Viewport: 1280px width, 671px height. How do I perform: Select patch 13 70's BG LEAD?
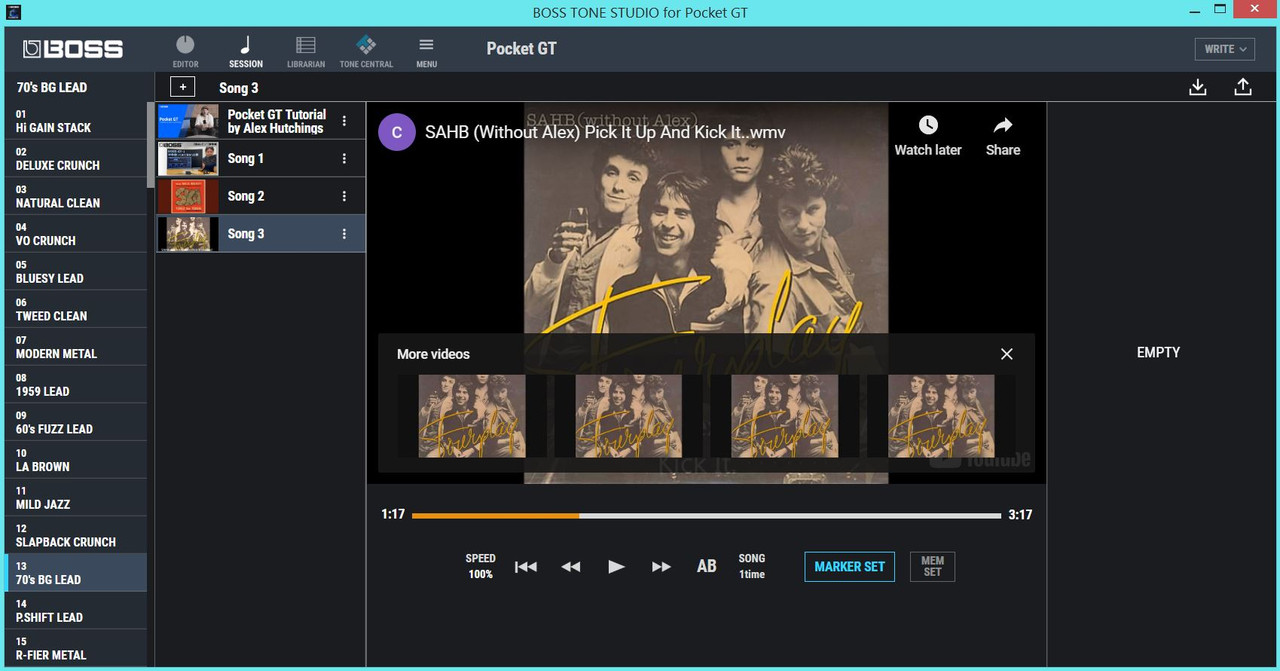tap(76, 573)
